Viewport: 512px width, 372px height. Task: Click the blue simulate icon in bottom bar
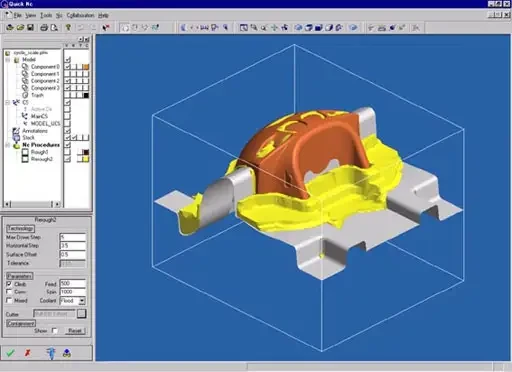(67, 353)
